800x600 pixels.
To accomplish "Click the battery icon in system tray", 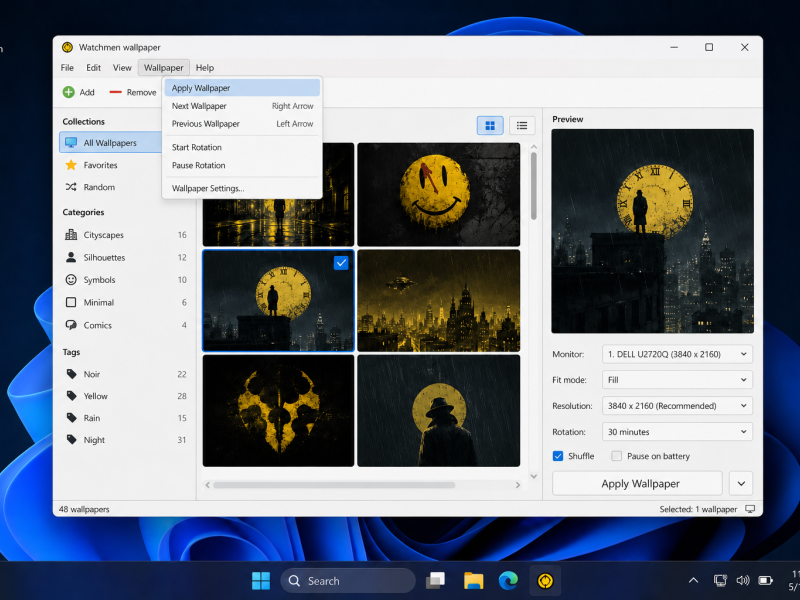I will point(765,581).
